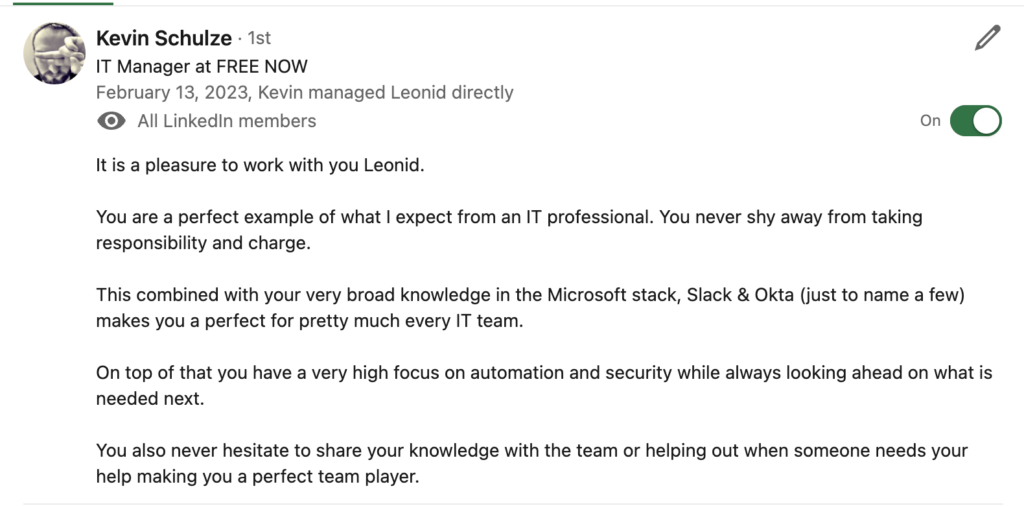Viewport: 1024px width, 506px height.
Task: Select the IT Manager at FREE NOW headline
Action: (202, 66)
